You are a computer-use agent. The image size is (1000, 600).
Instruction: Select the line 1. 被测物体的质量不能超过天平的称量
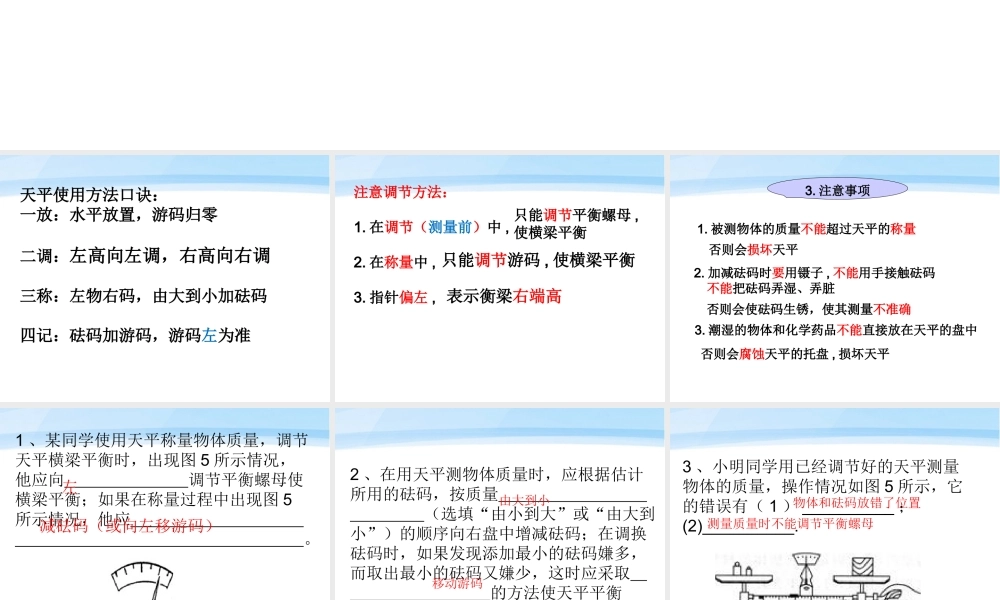click(806, 229)
